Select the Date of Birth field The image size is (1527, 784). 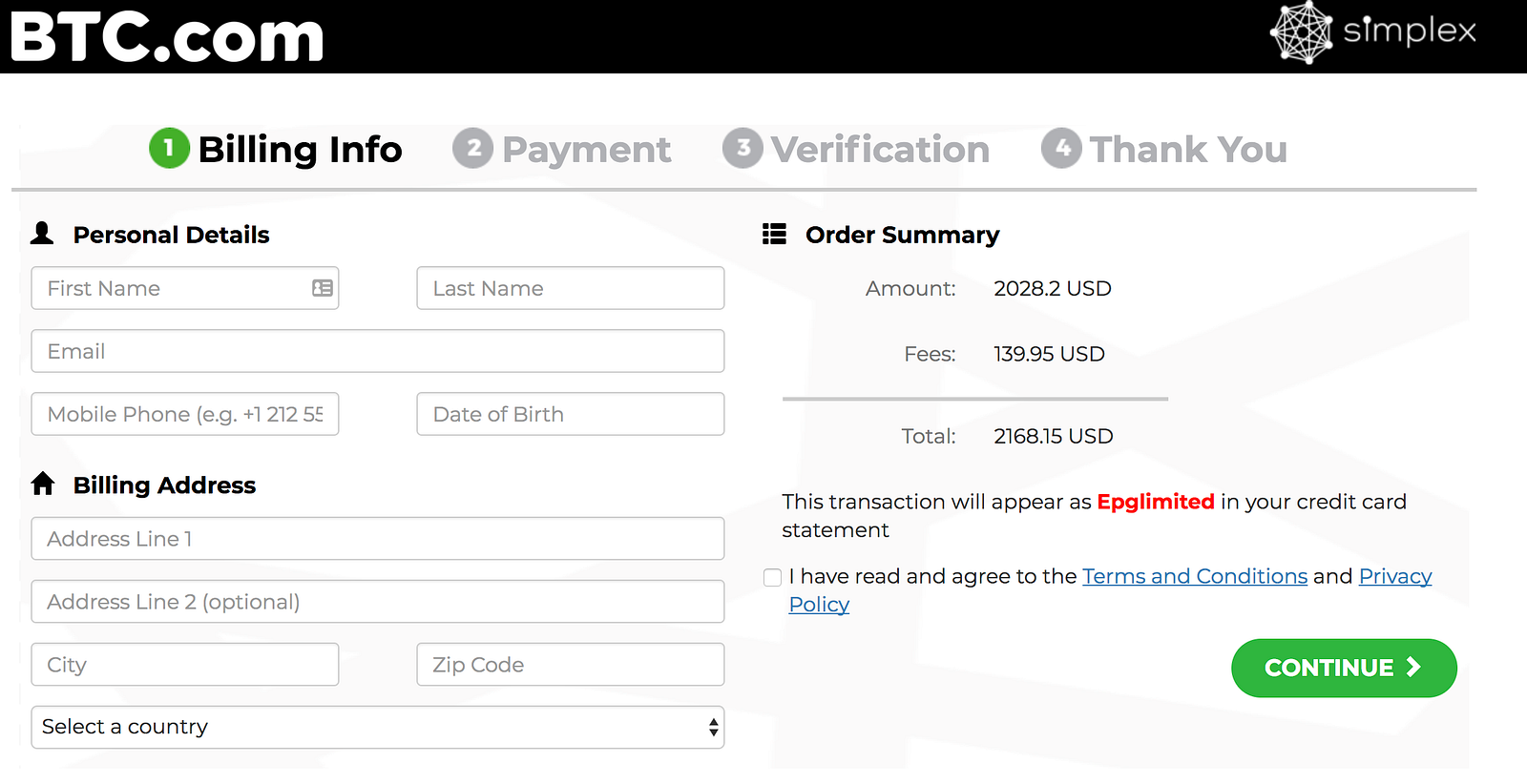(x=571, y=414)
